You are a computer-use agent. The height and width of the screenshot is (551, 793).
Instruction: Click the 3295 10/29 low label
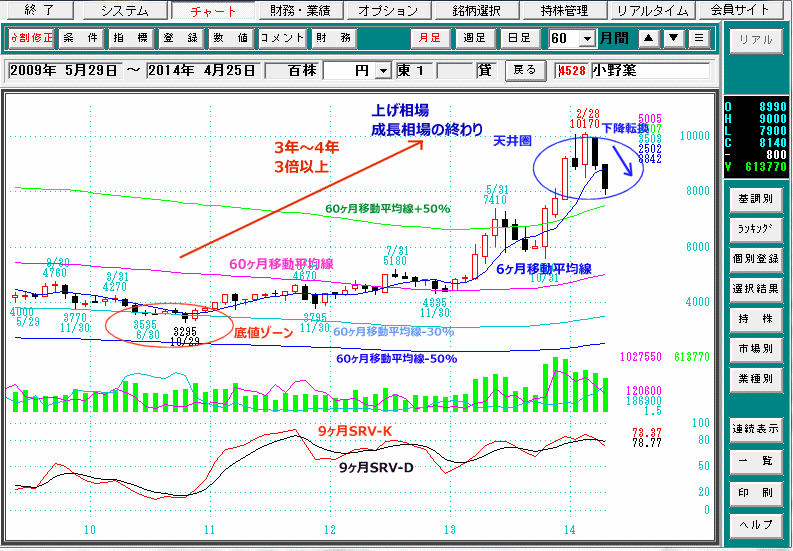pos(185,336)
